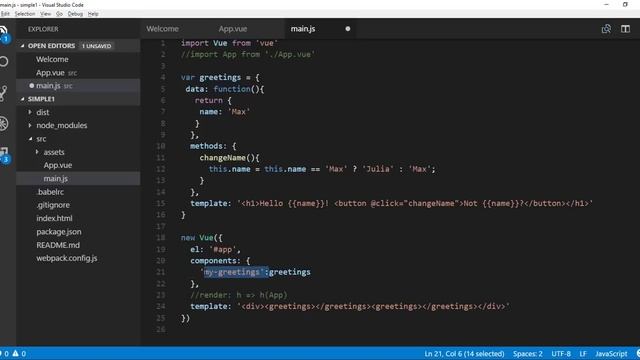Click the commented import App line 2
640x360 pixels.
pos(247,54)
